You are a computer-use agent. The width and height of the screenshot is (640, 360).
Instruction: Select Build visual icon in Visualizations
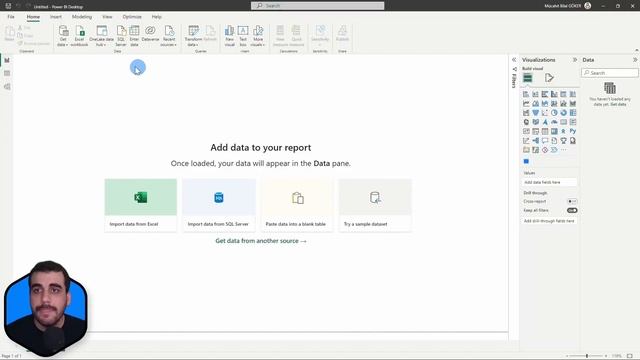point(528,78)
